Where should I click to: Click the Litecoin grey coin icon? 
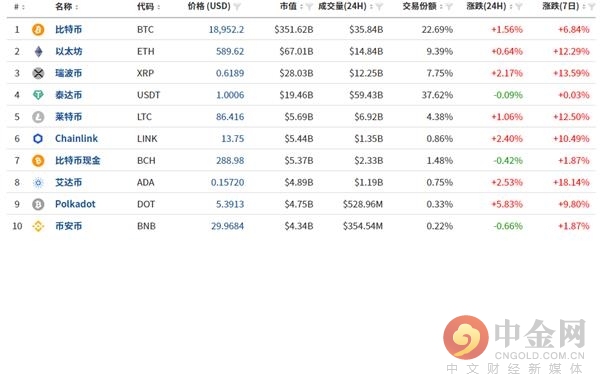tap(38, 117)
